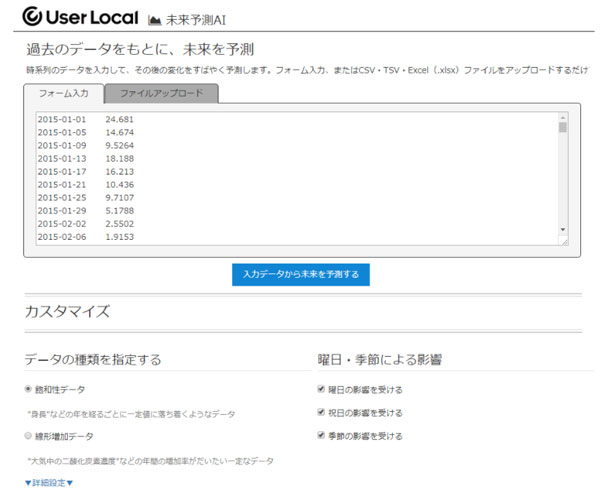Click the row 2015-01-17 16.213
This screenshot has height=494, width=600.
pos(86,171)
